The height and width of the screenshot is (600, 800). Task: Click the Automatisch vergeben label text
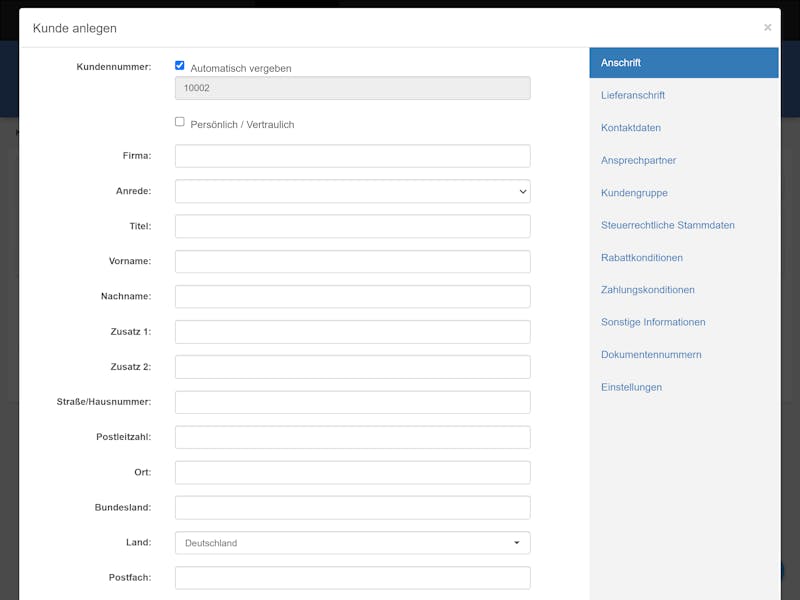(241, 68)
